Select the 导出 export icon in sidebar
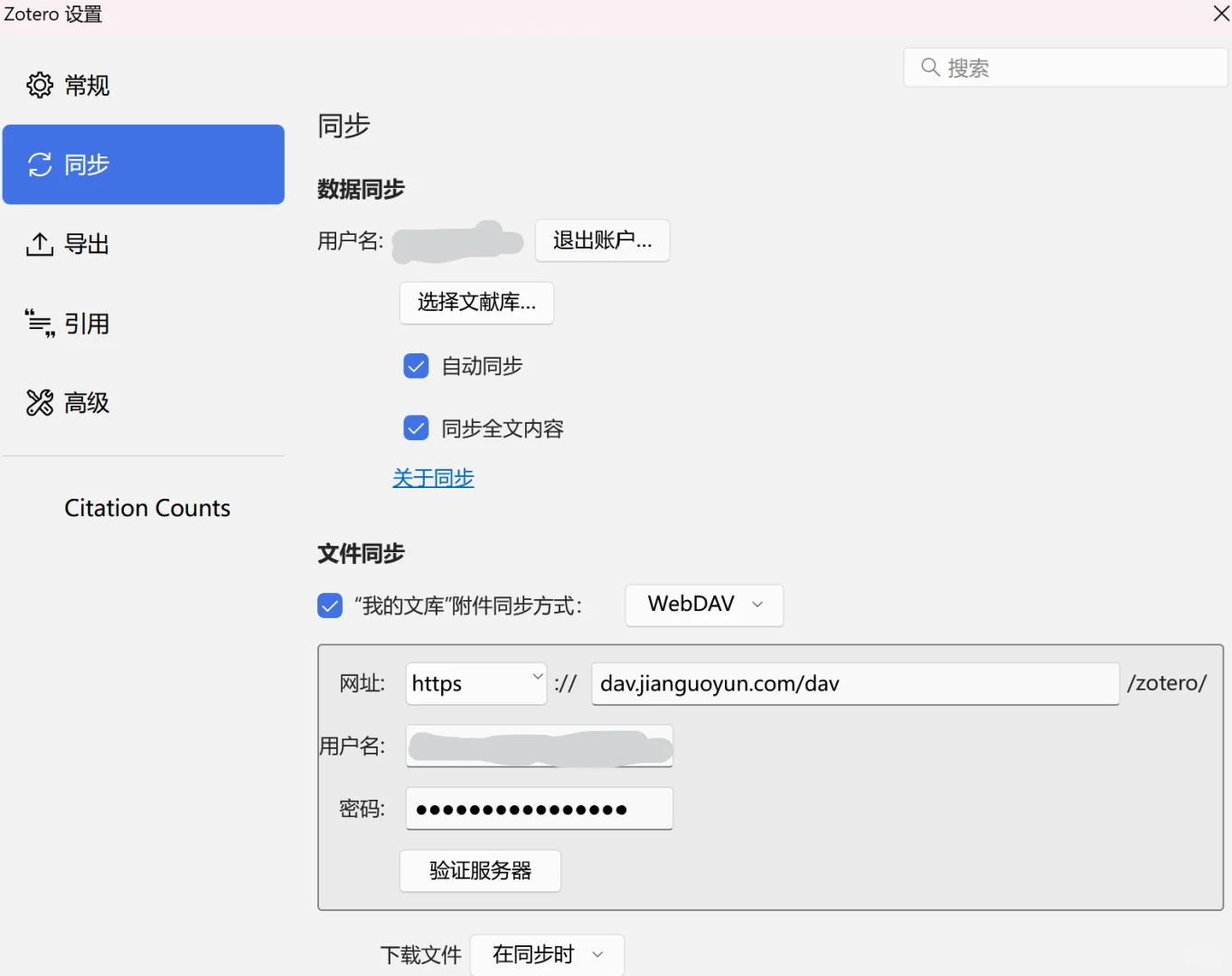The width and height of the screenshot is (1232, 976). coord(40,243)
